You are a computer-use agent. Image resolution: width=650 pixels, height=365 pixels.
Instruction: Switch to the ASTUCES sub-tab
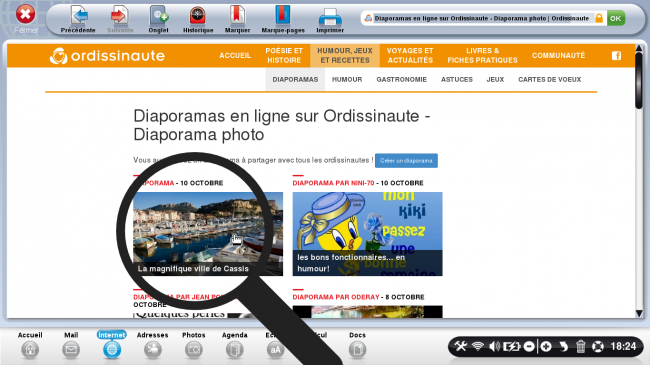point(456,79)
